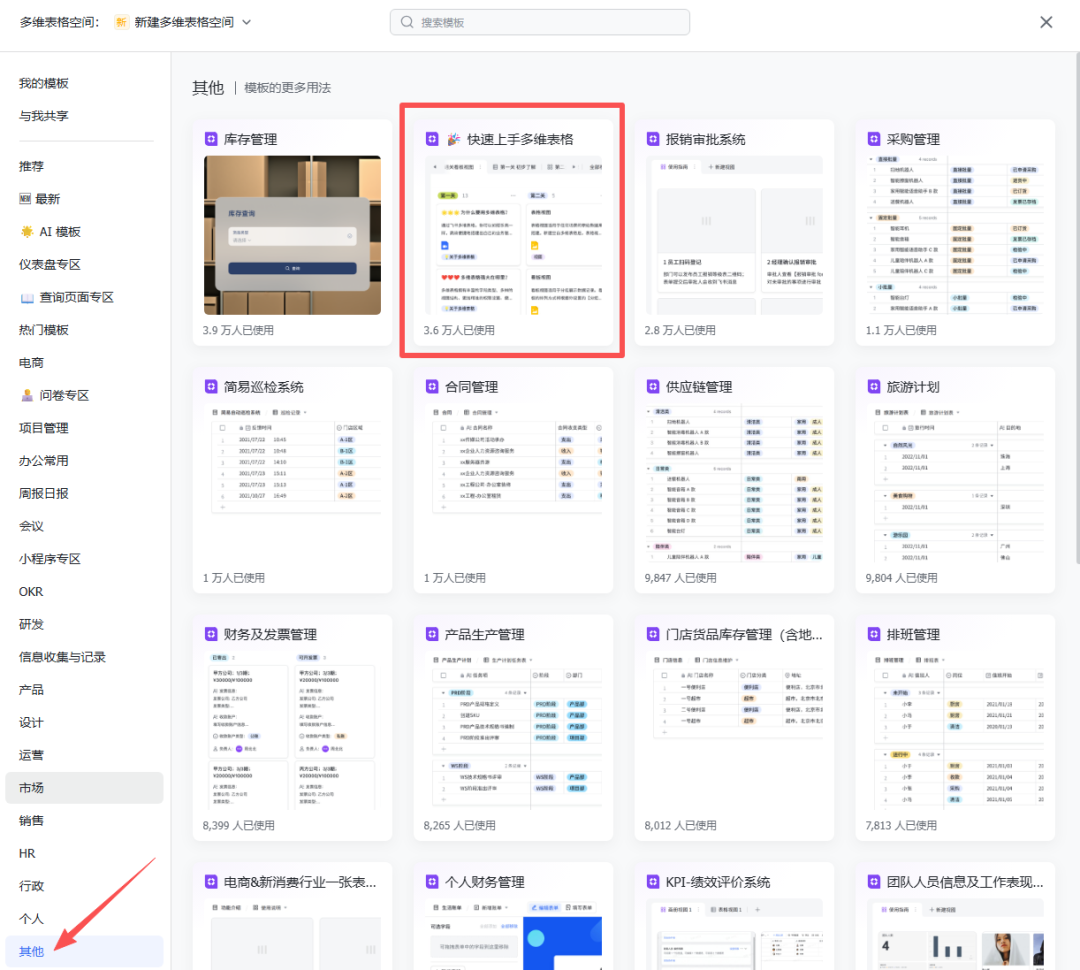The image size is (1080, 970).
Task: Open the 电商 category in sidebar
Action: coord(31,363)
